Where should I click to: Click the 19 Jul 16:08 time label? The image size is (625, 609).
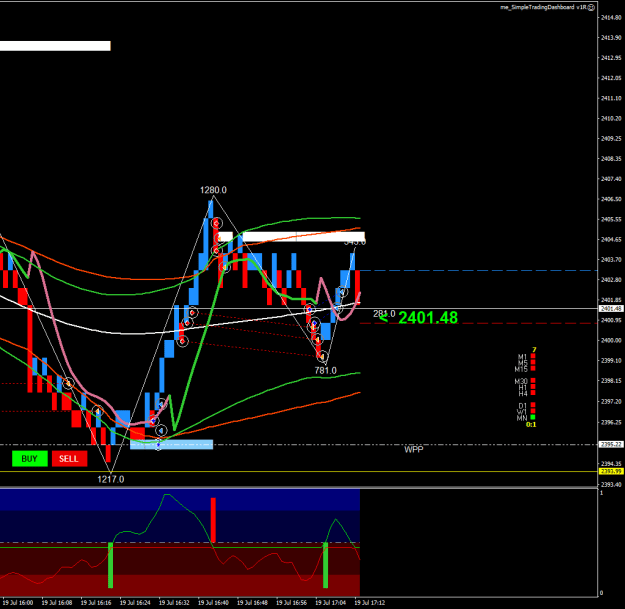coord(57,603)
